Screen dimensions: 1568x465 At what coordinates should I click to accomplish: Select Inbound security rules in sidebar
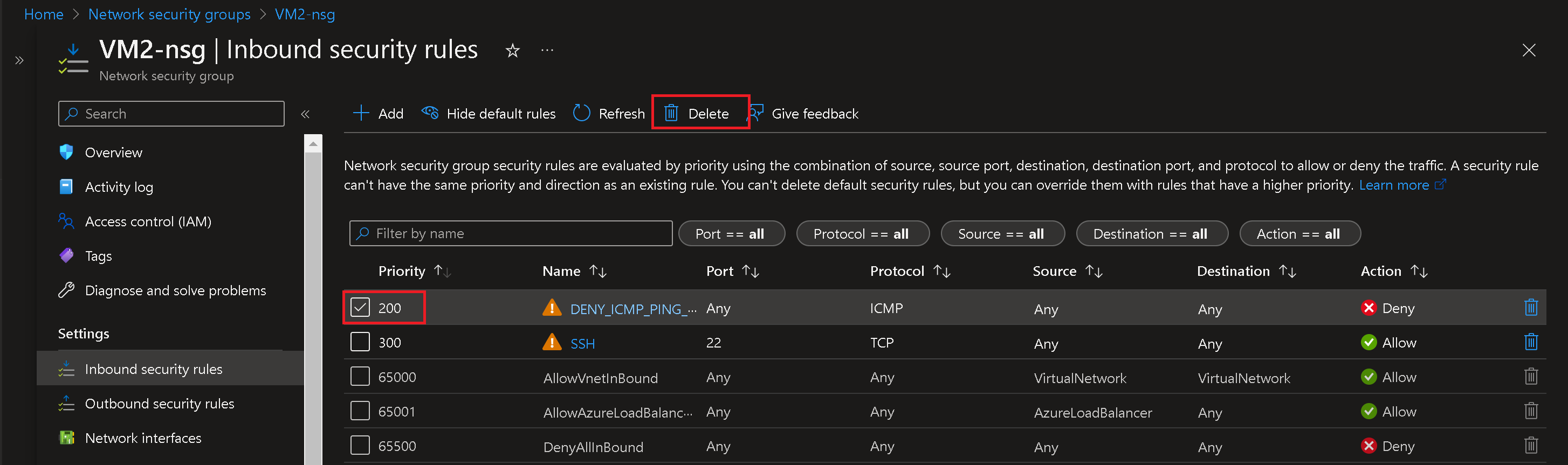coord(170,369)
